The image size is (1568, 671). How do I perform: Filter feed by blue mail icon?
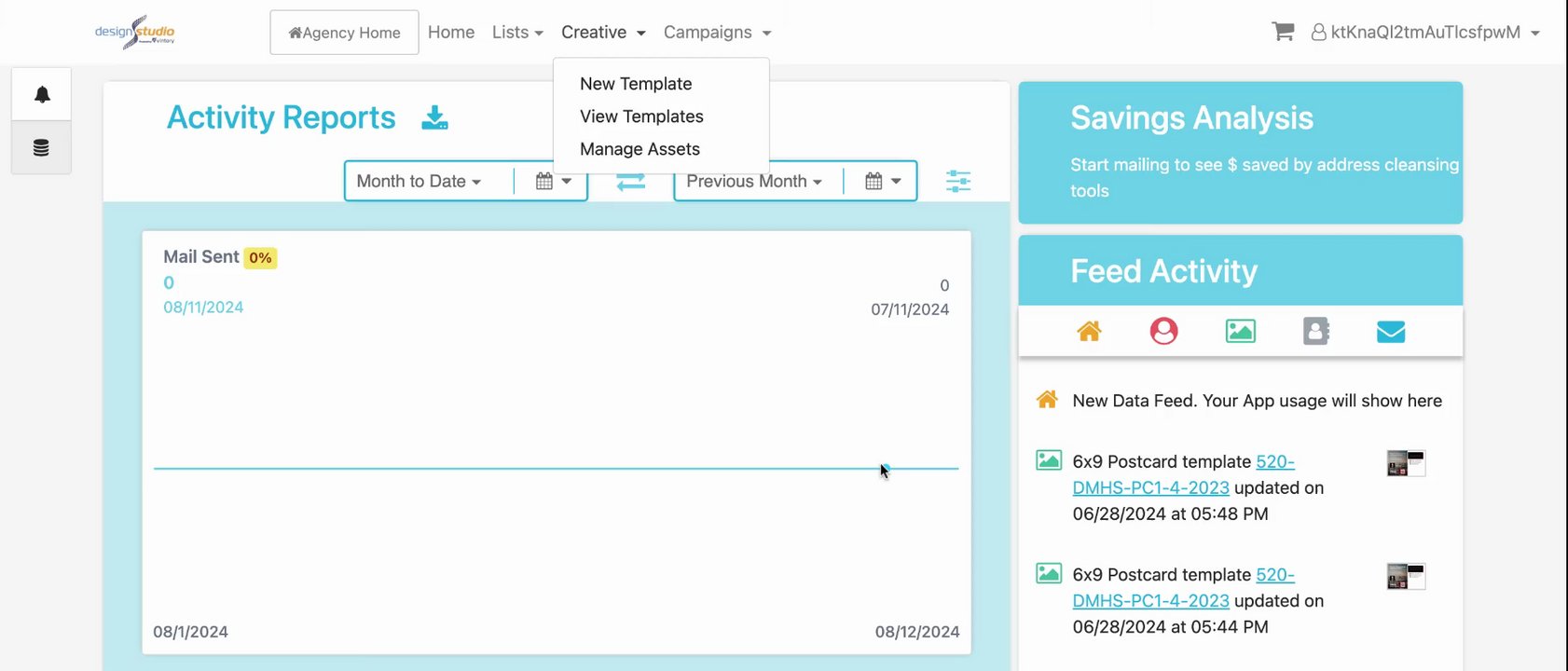tap(1391, 331)
